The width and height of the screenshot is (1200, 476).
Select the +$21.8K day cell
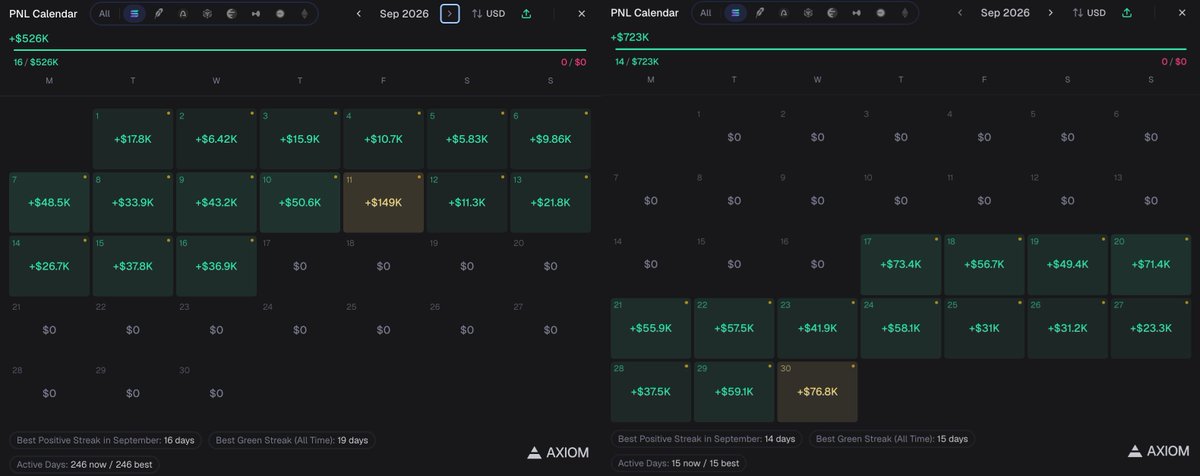550,202
